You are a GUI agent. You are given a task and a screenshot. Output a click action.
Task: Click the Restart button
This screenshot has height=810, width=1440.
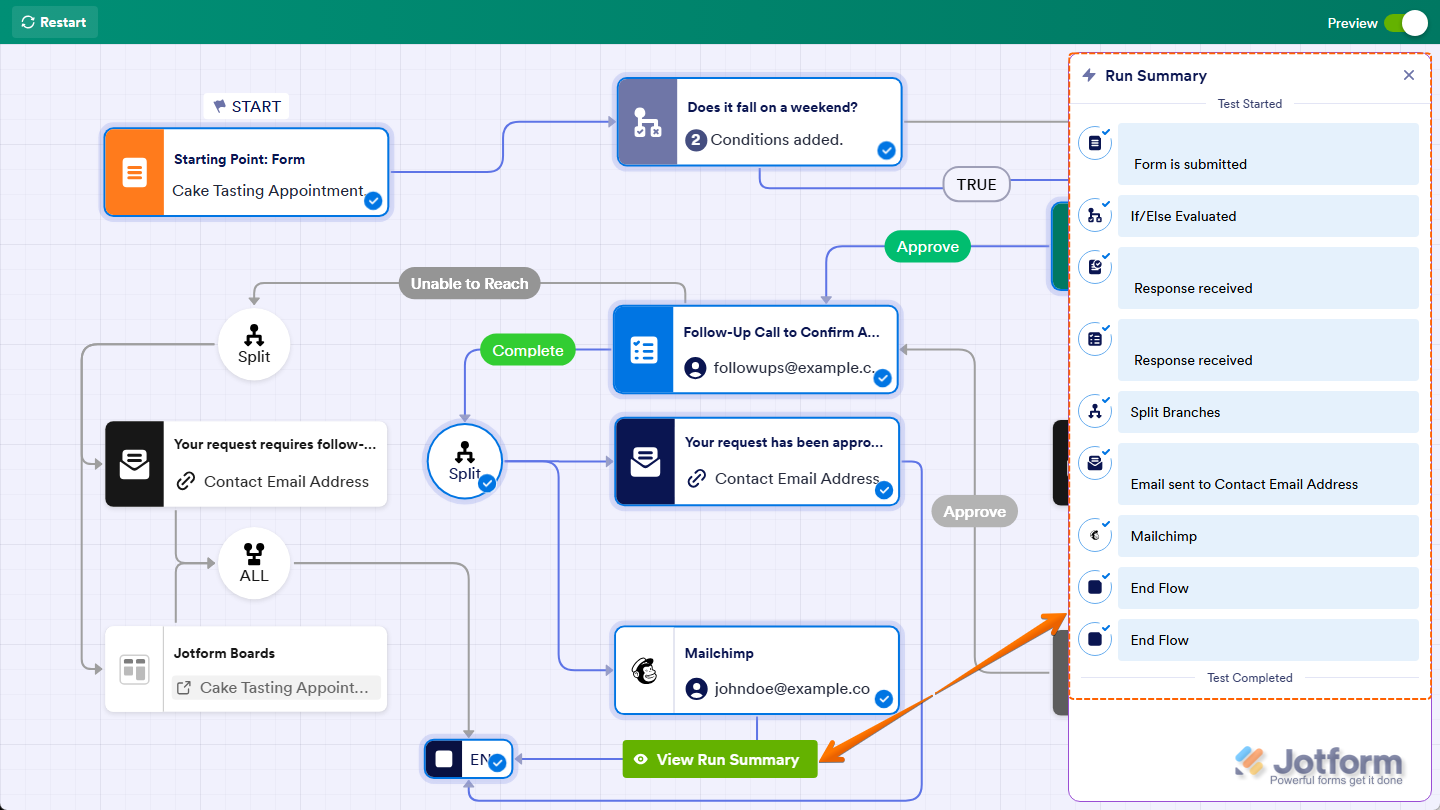click(x=54, y=21)
